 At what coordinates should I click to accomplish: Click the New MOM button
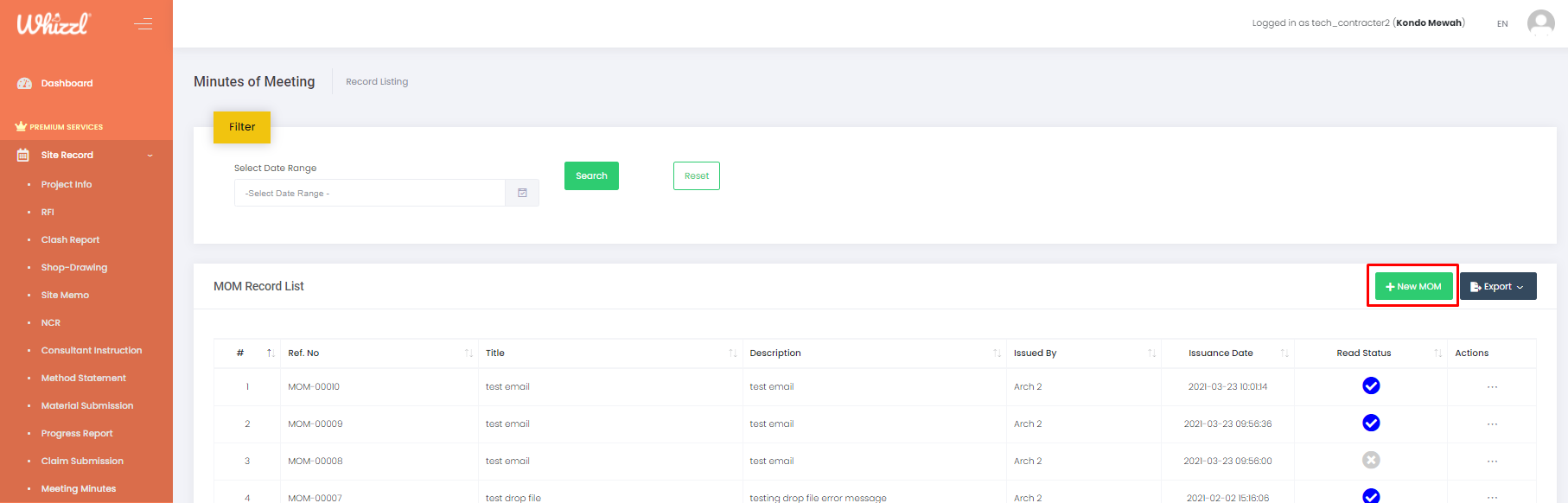[x=1413, y=287]
